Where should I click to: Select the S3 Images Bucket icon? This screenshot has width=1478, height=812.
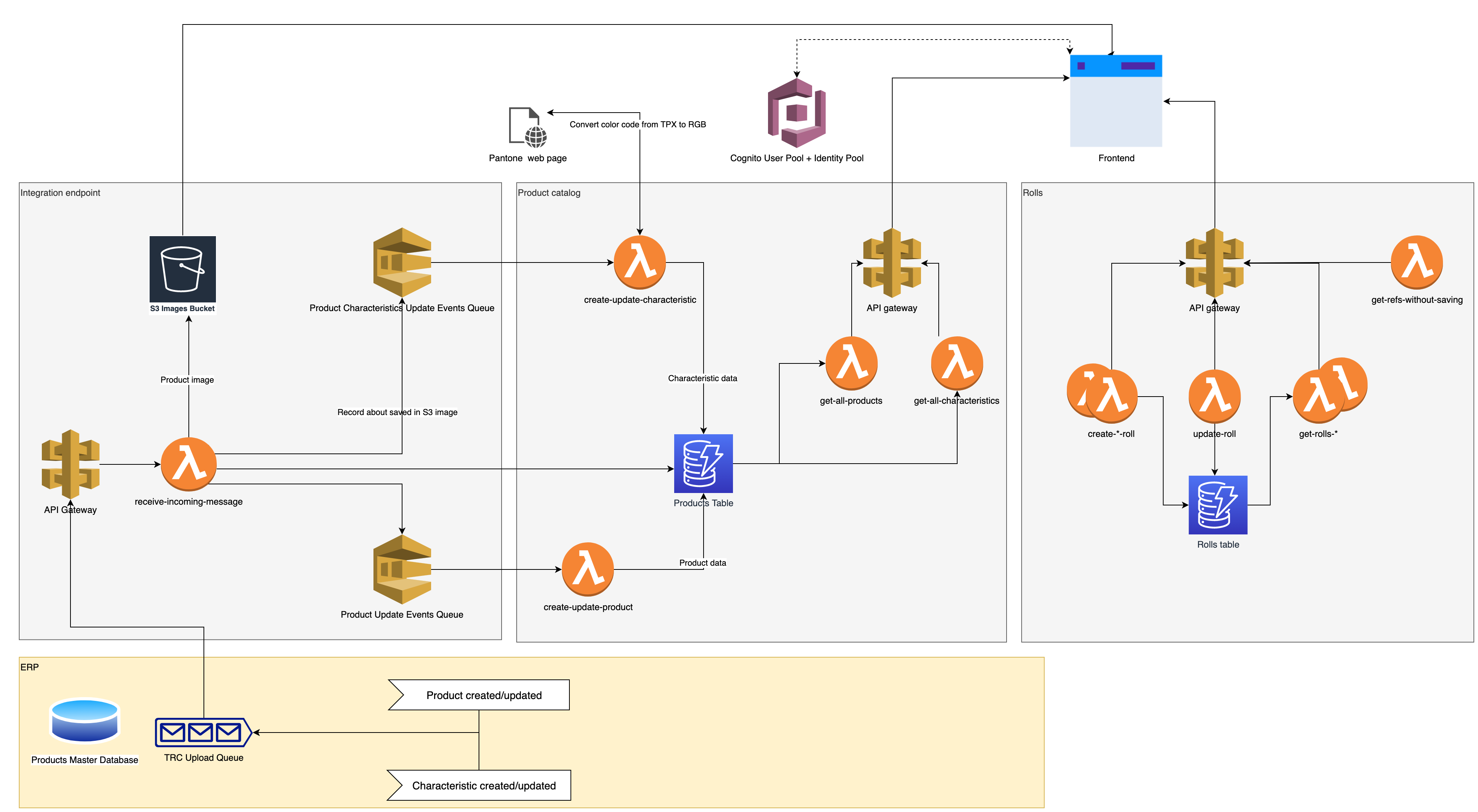(x=182, y=269)
